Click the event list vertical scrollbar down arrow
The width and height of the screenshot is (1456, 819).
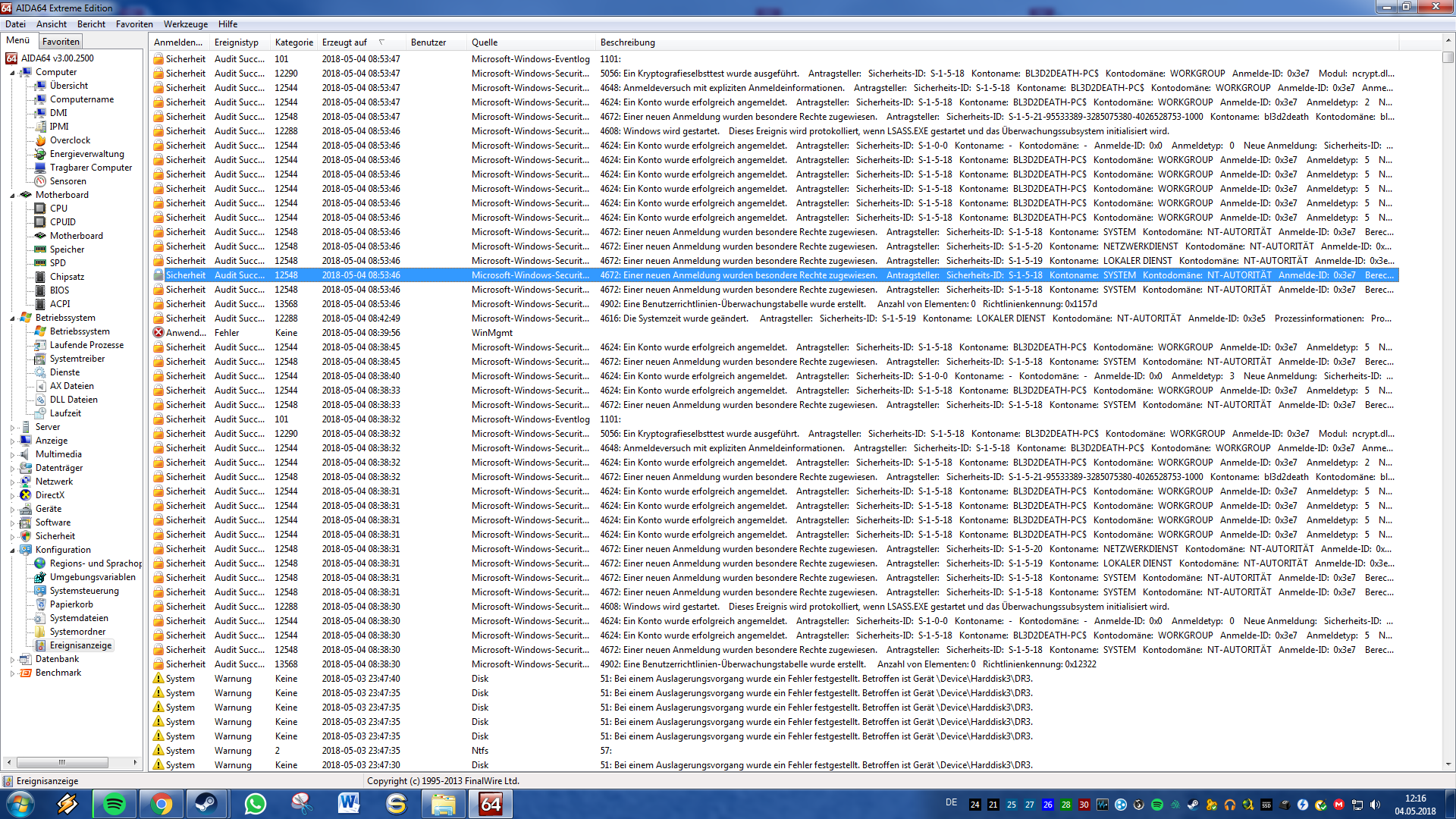tap(1448, 764)
